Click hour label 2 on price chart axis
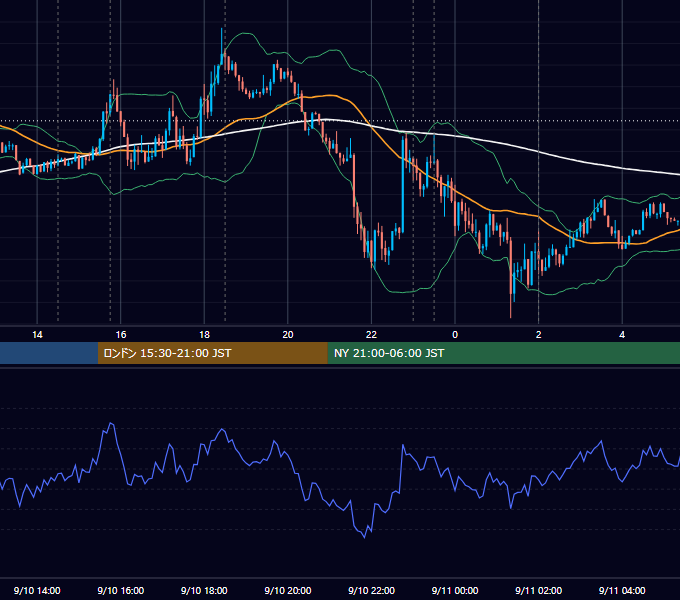Viewport: 680px width, 600px height. [x=539, y=335]
